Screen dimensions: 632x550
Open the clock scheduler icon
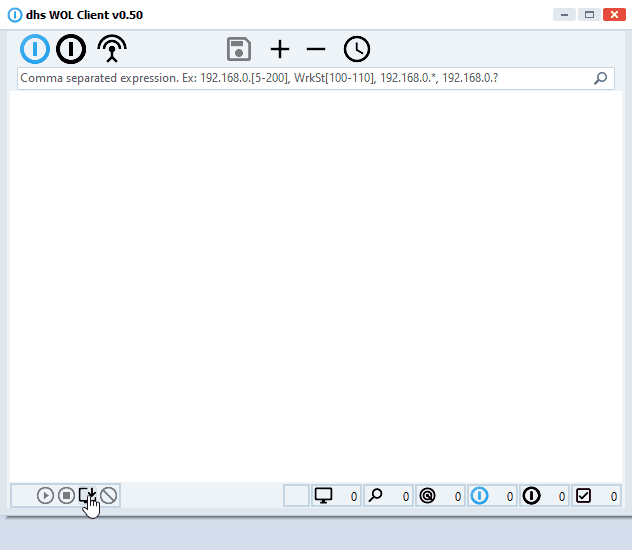click(357, 49)
